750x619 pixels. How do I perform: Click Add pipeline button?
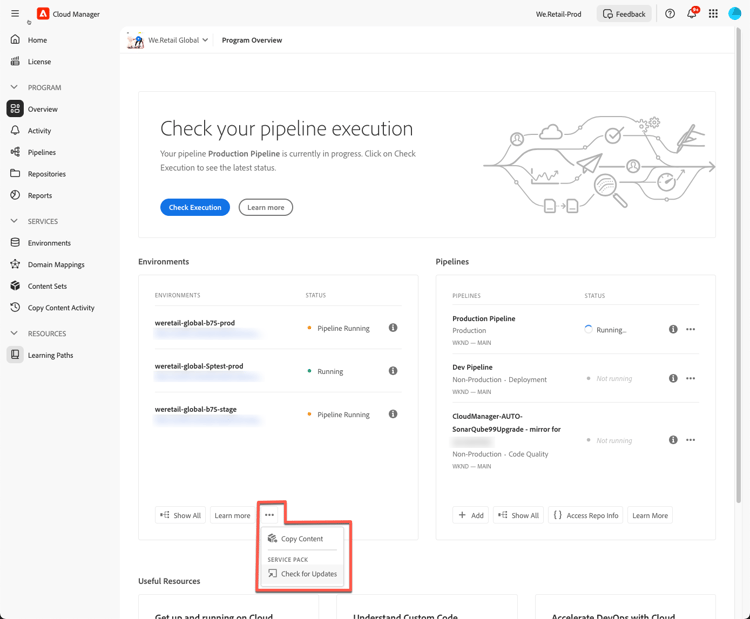pos(471,515)
